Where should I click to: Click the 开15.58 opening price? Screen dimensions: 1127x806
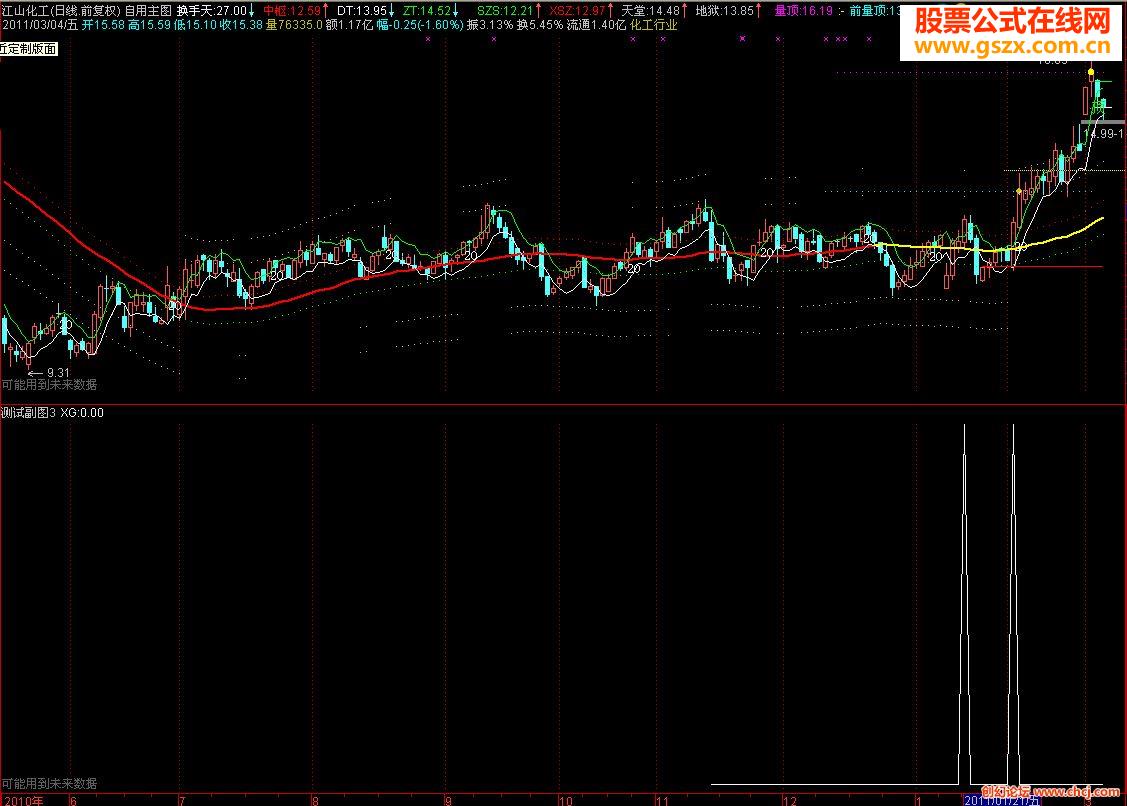[103, 25]
